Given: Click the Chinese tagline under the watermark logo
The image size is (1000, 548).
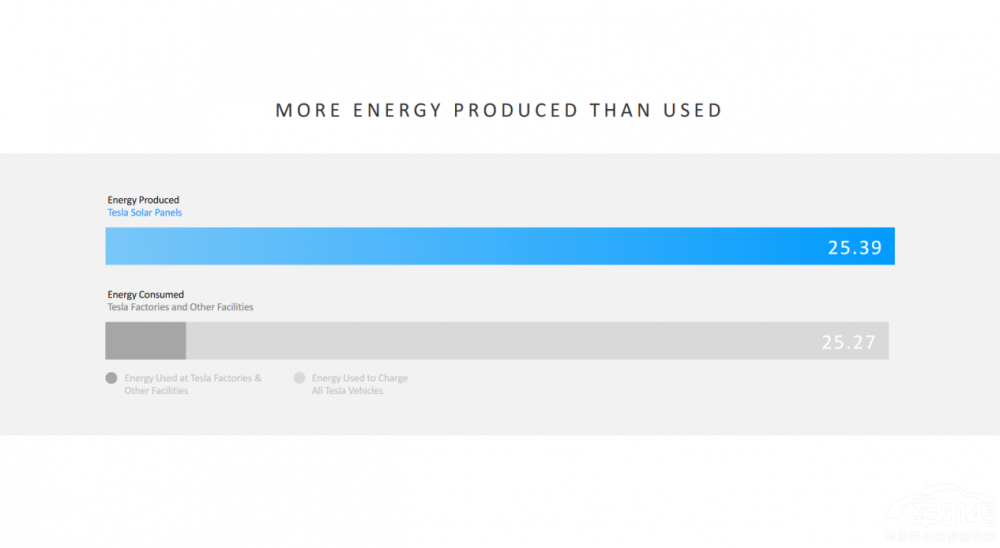Looking at the screenshot, I should point(940,538).
